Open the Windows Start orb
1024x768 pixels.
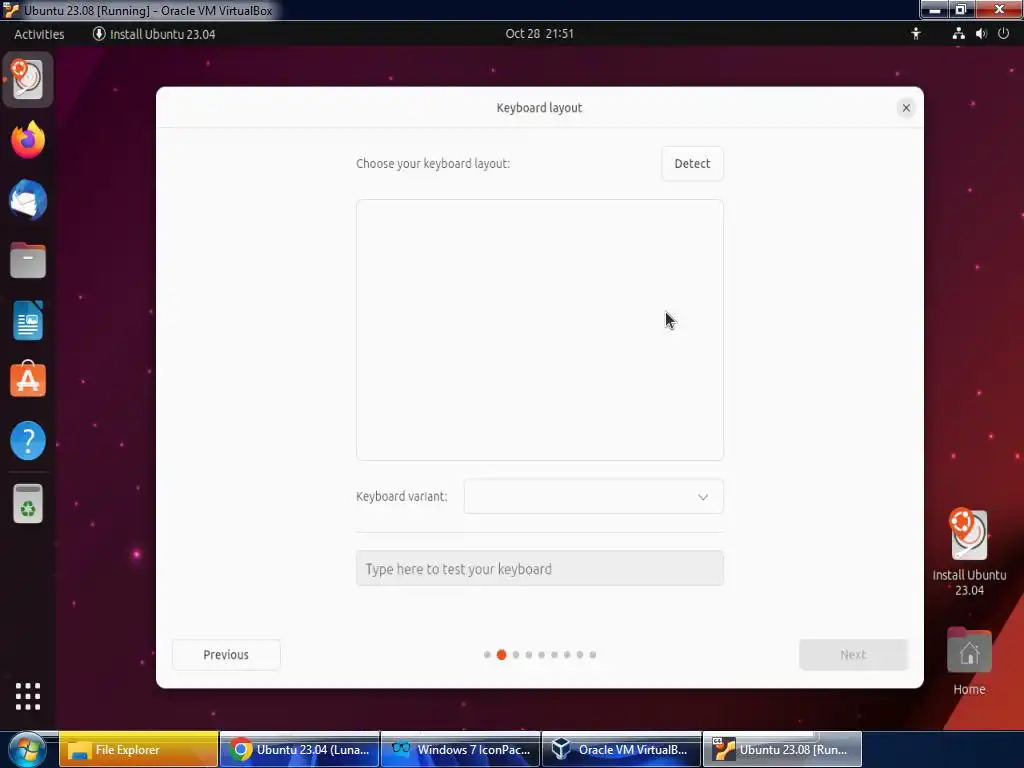pyautogui.click(x=26, y=750)
